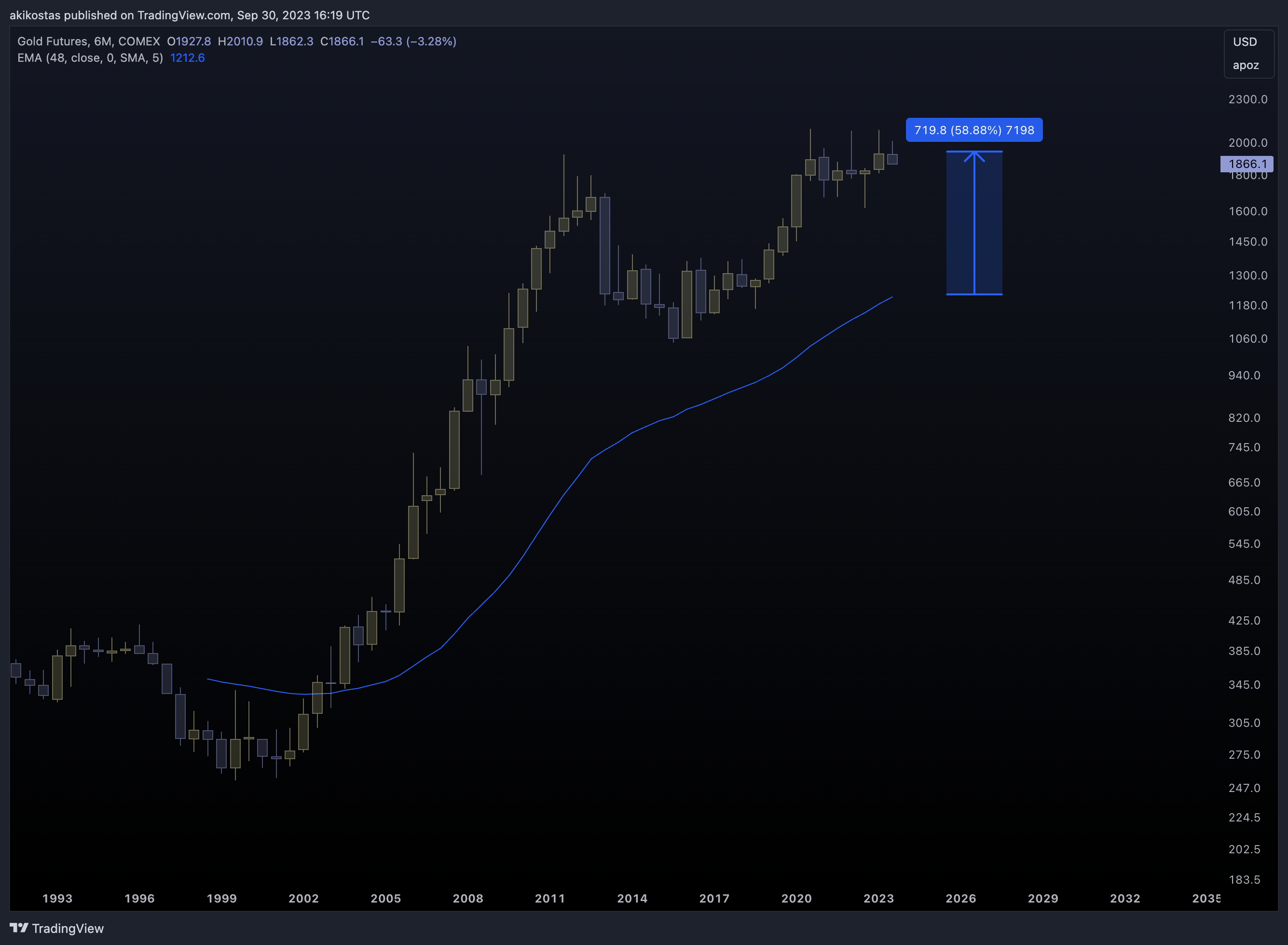Image resolution: width=1288 pixels, height=945 pixels.
Task: Click the 745.0 price axis label
Action: point(1245,447)
